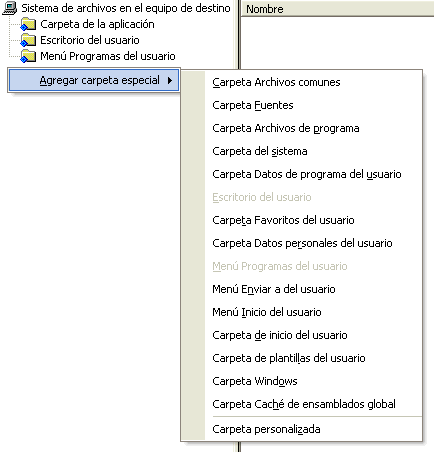This screenshot has height=452, width=434.
Task: Choose Carpeta de plantillas del usuario
Action: click(289, 358)
